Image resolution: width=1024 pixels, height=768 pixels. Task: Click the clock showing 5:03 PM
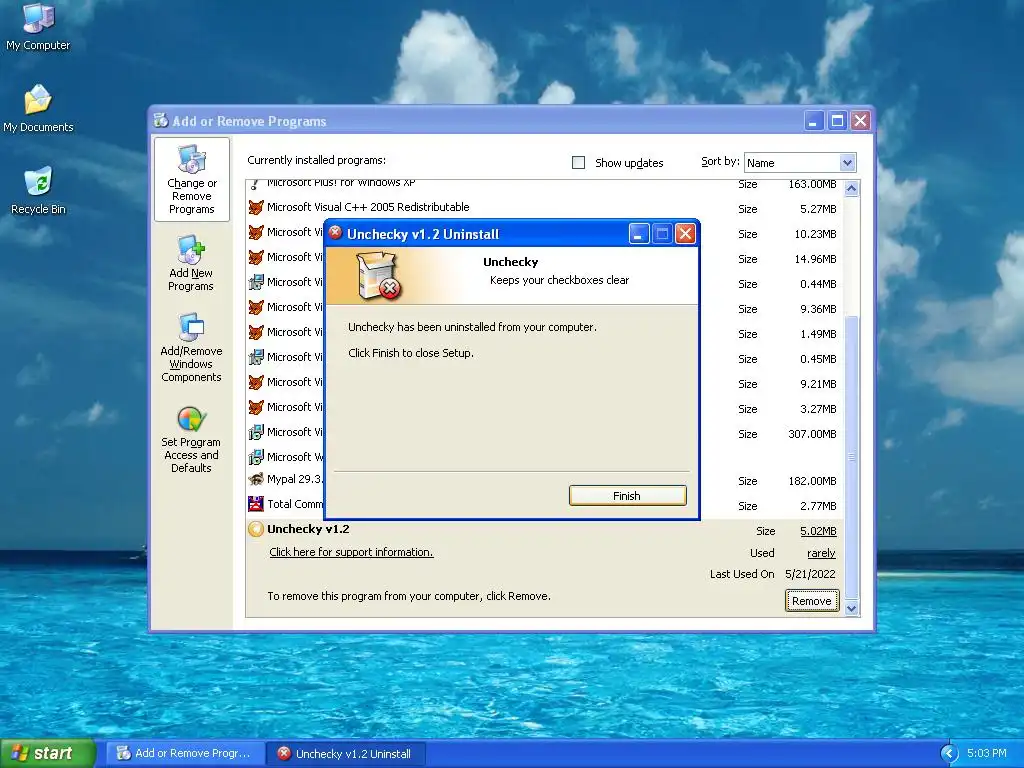[x=987, y=753]
